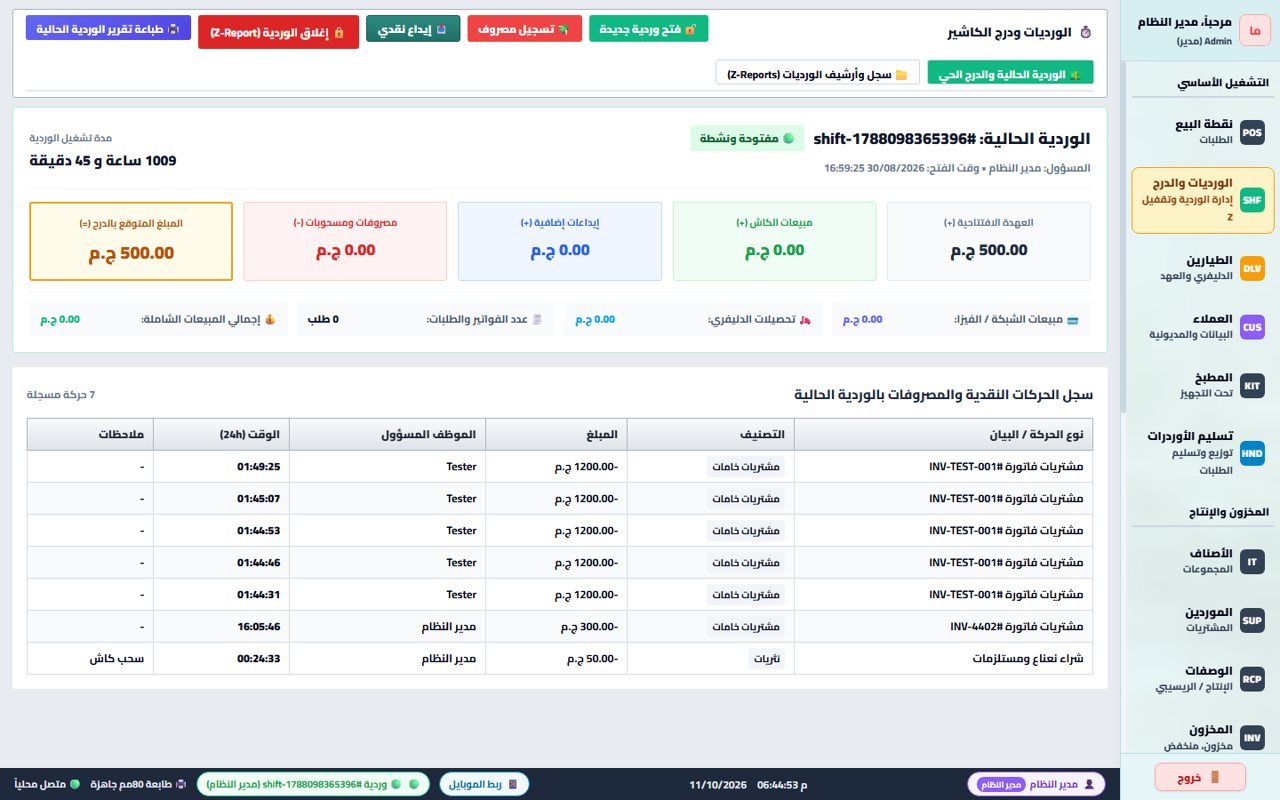Click the طابعة 80مم جاهزة printer status

[138, 784]
